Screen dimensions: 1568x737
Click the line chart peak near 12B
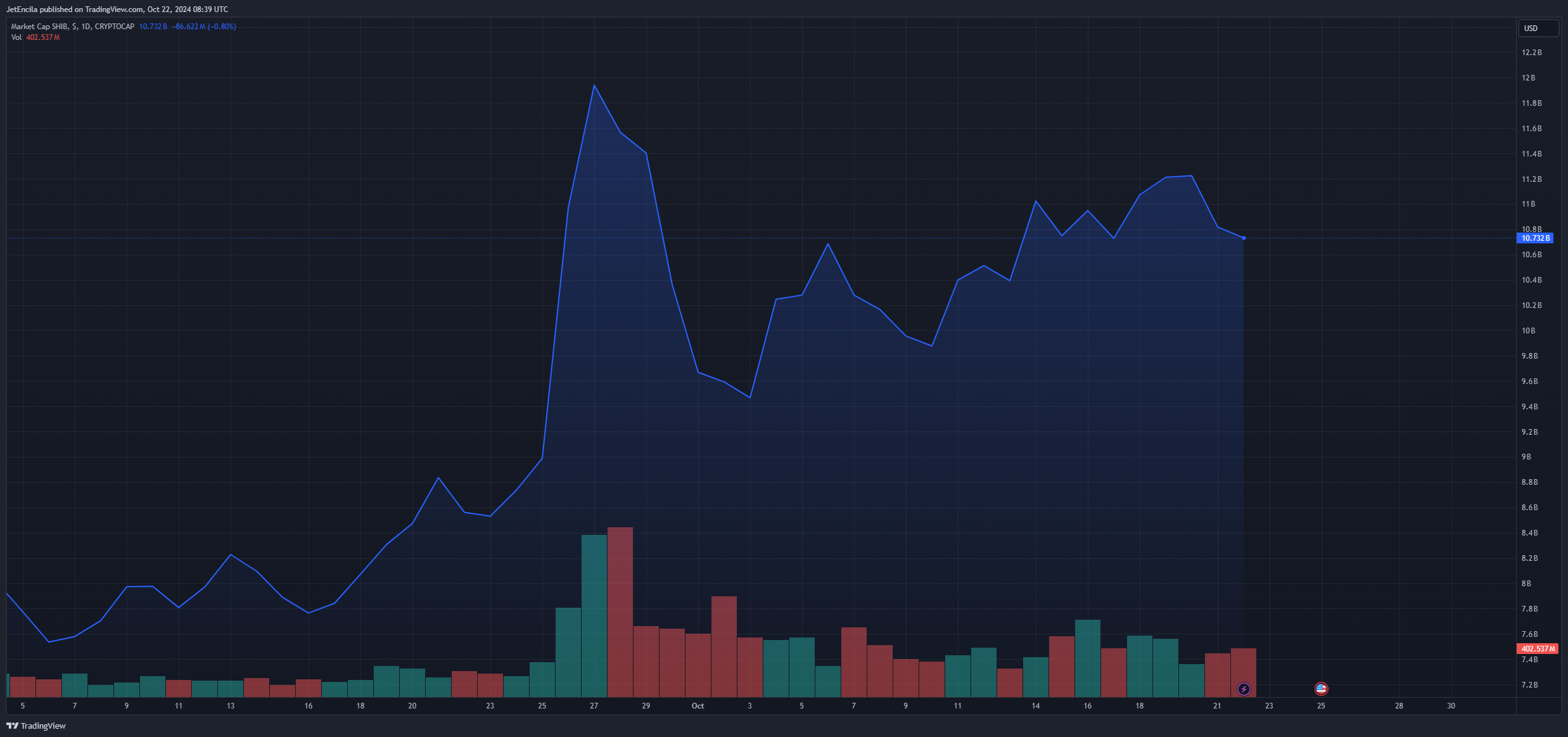tap(594, 86)
